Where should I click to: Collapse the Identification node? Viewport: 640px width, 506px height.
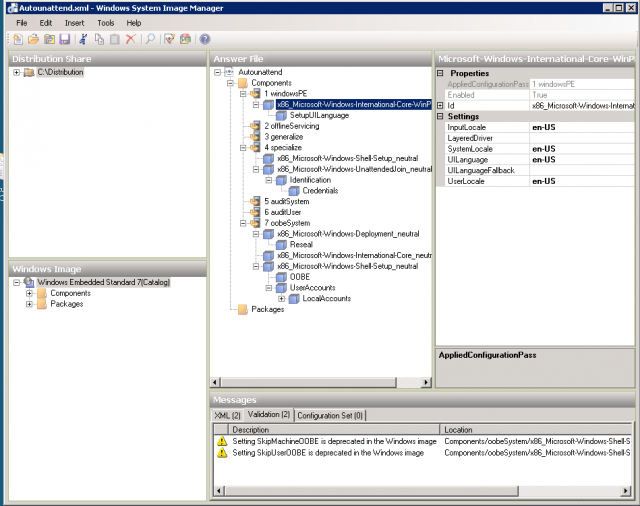point(269,180)
